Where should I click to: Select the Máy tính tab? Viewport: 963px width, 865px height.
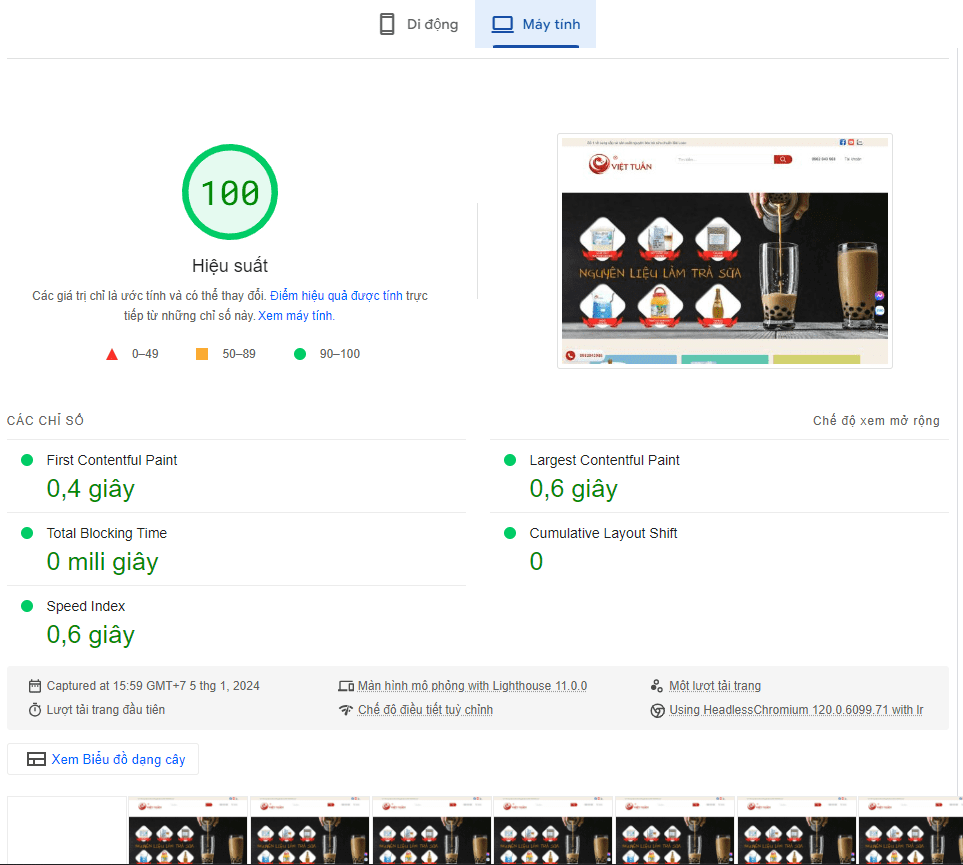pos(536,24)
